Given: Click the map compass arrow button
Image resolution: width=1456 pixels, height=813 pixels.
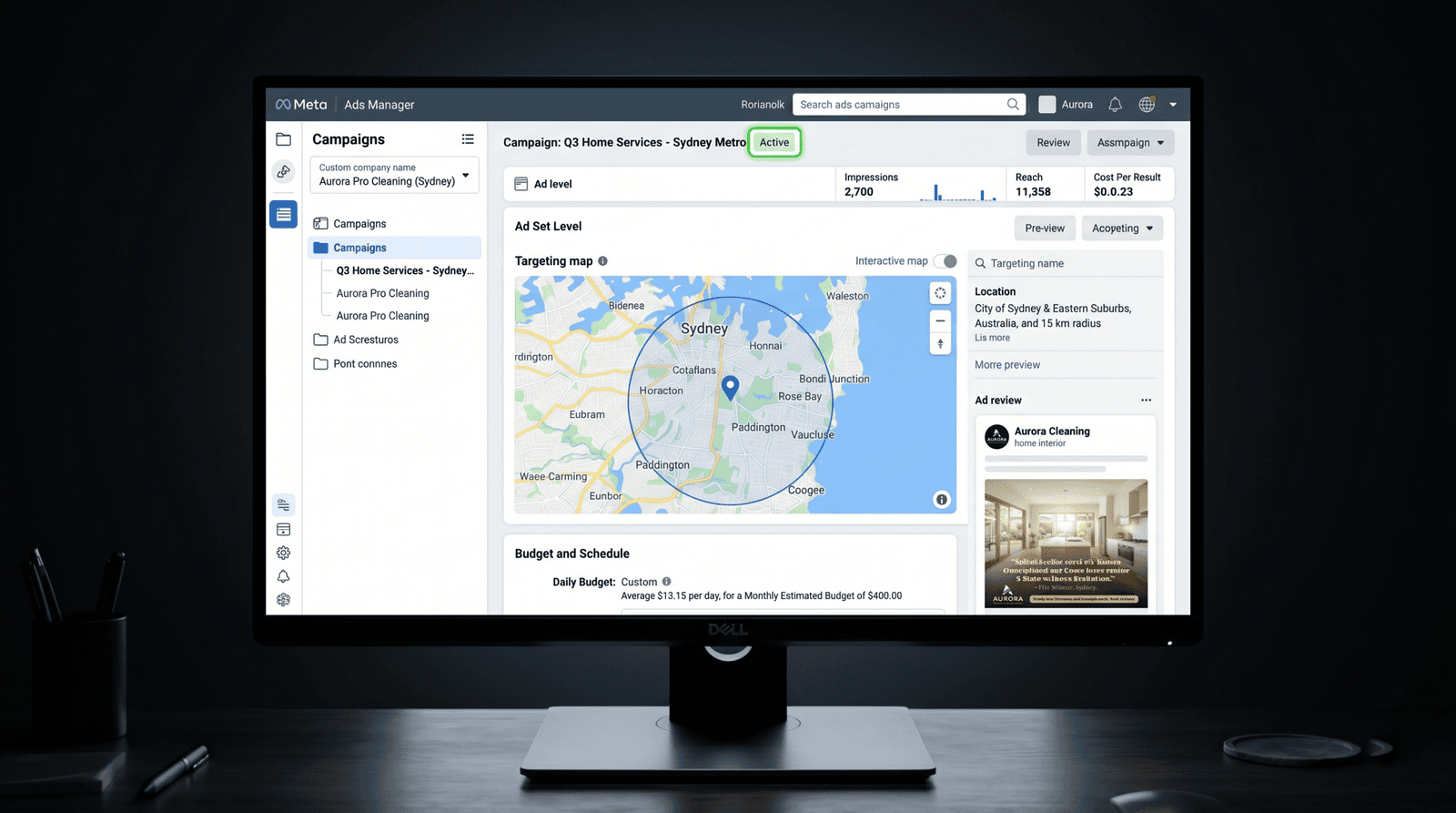Looking at the screenshot, I should coord(940,343).
